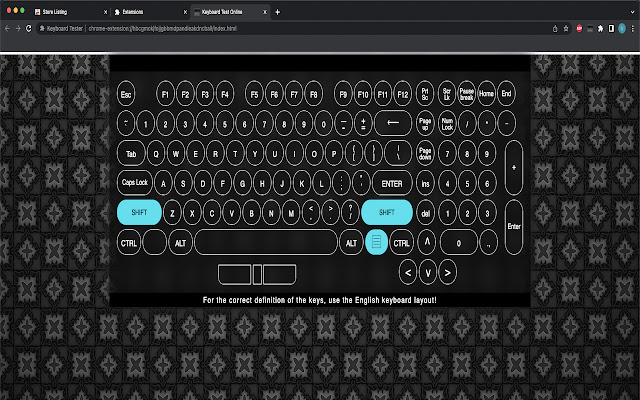Screen dimensions: 640x400
Task: Click the left CTRL key
Action: [129, 242]
